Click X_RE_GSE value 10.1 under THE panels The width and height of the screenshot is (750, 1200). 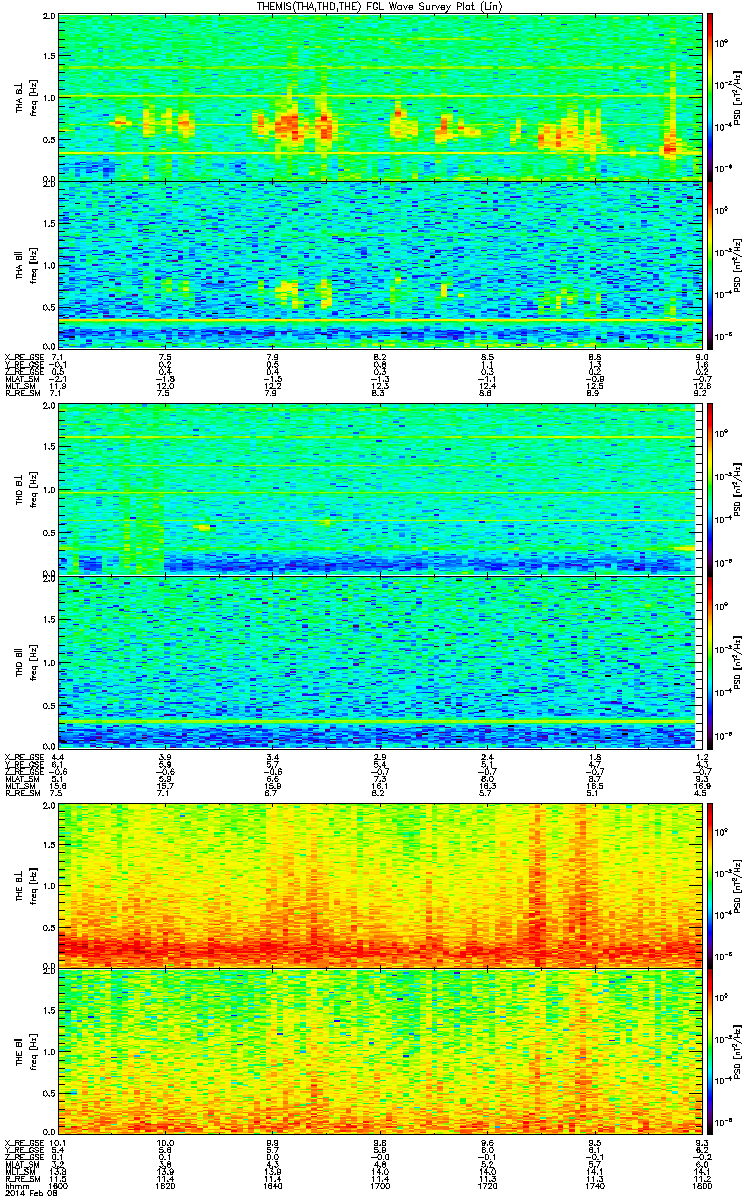[58, 1141]
